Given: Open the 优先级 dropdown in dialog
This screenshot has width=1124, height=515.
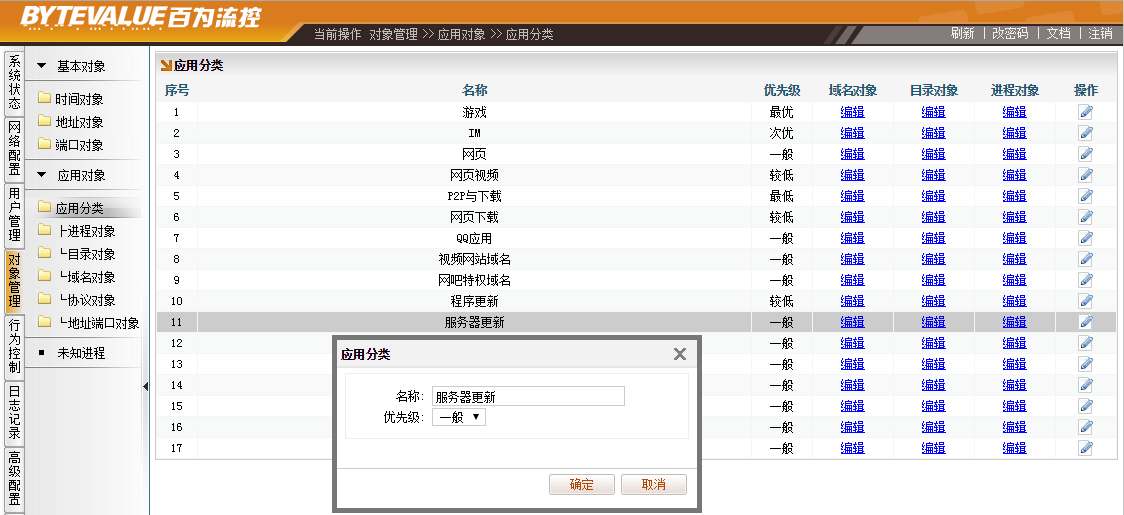Looking at the screenshot, I should pos(459,417).
